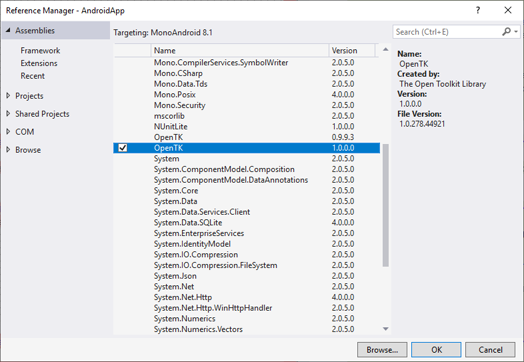Viewport: 524px width, 362px height.
Task: Select the System assembly row
Action: (246, 158)
